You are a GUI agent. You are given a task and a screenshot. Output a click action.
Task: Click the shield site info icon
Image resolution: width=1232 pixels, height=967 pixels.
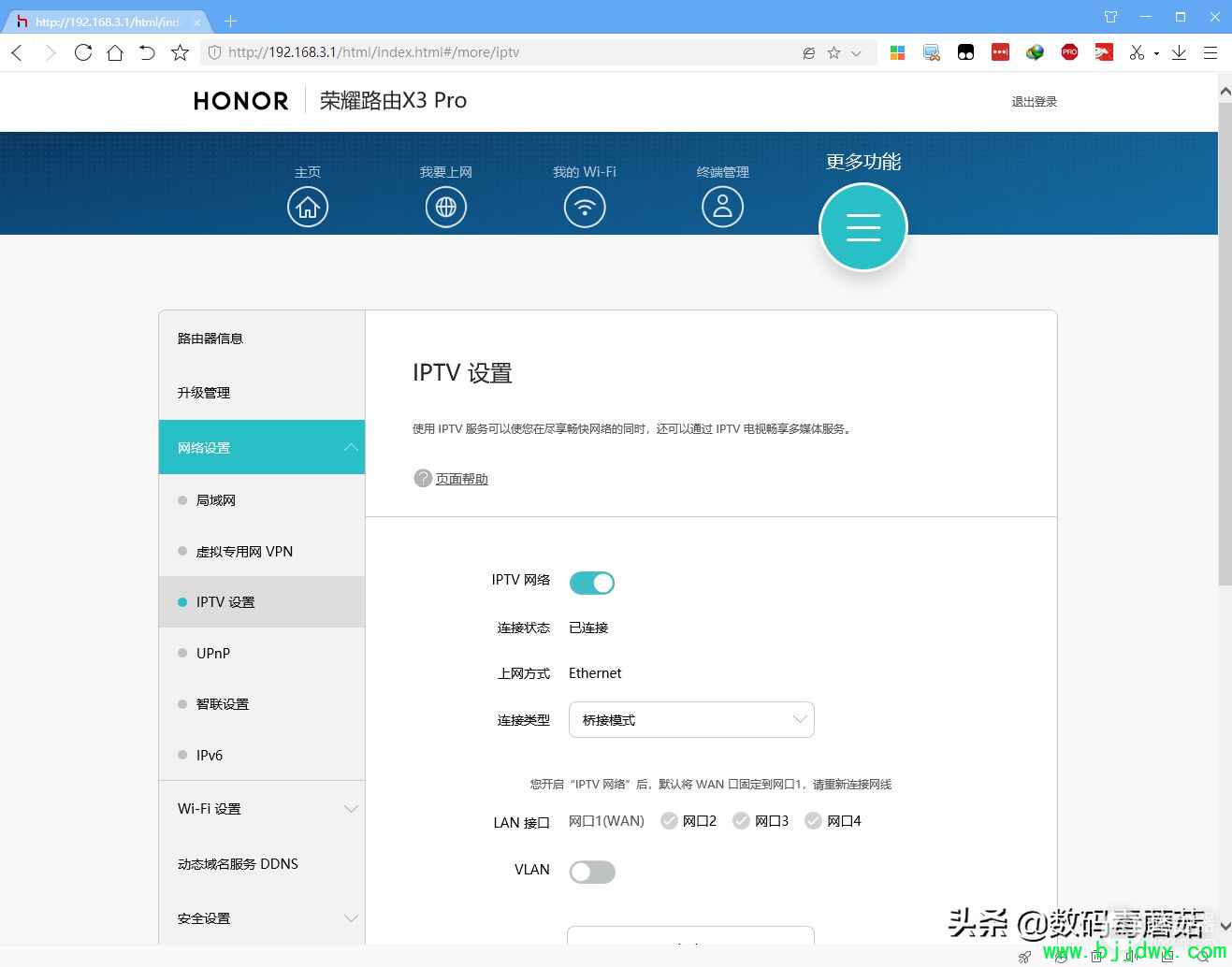(x=214, y=52)
